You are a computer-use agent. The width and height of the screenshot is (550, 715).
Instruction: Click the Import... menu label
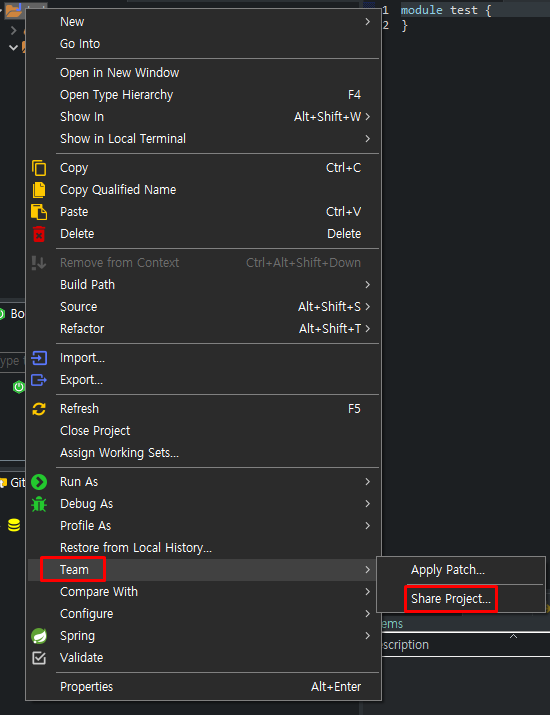coord(83,358)
